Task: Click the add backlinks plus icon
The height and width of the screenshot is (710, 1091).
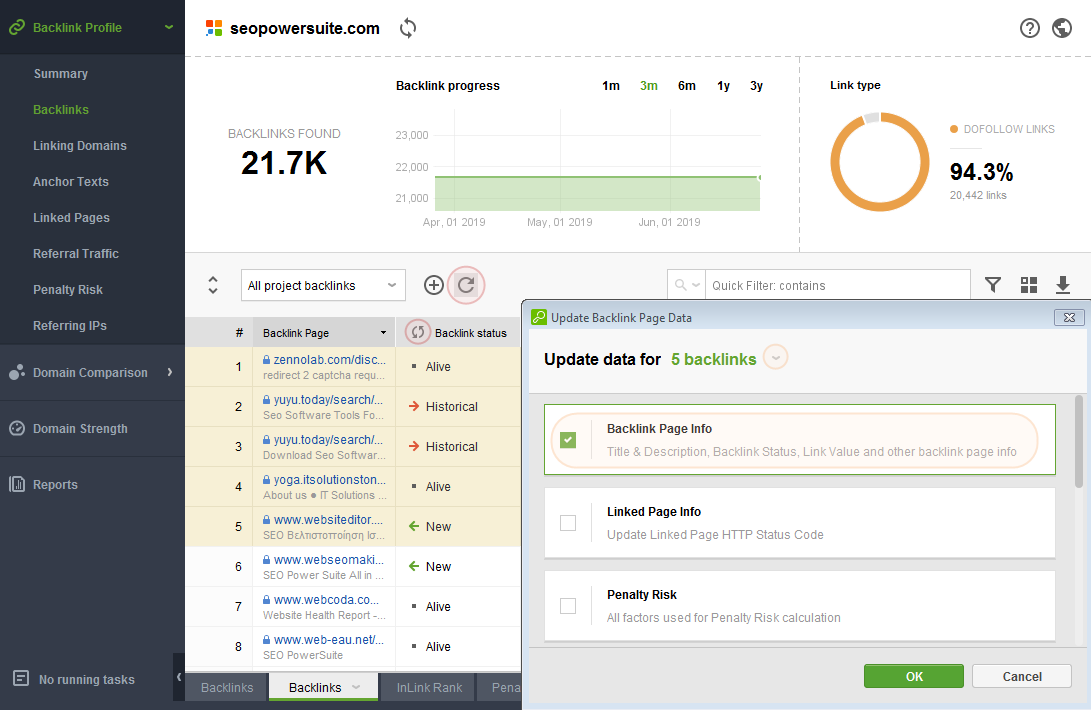Action: 433,285
